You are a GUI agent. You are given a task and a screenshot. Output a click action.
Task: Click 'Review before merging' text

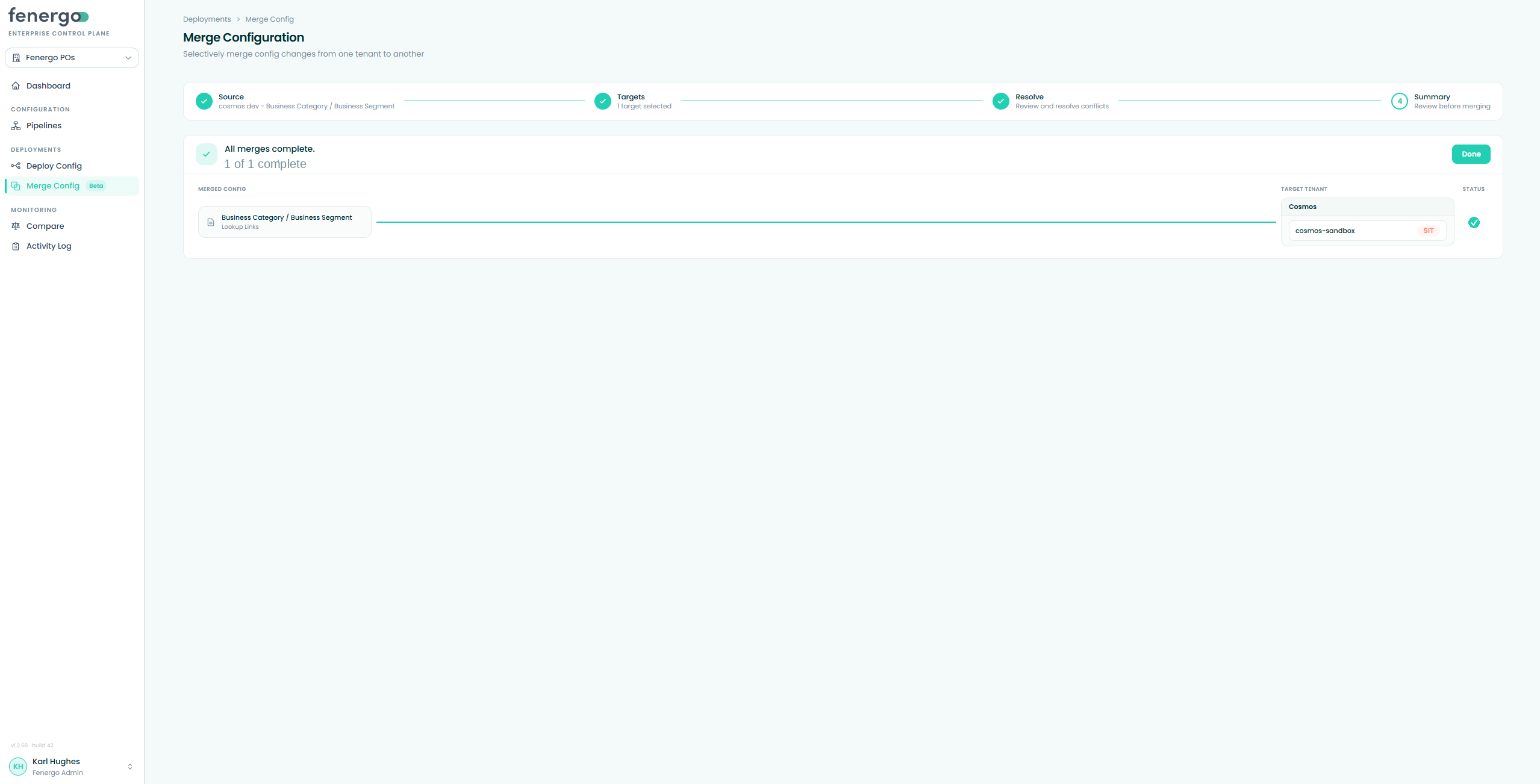click(1452, 106)
